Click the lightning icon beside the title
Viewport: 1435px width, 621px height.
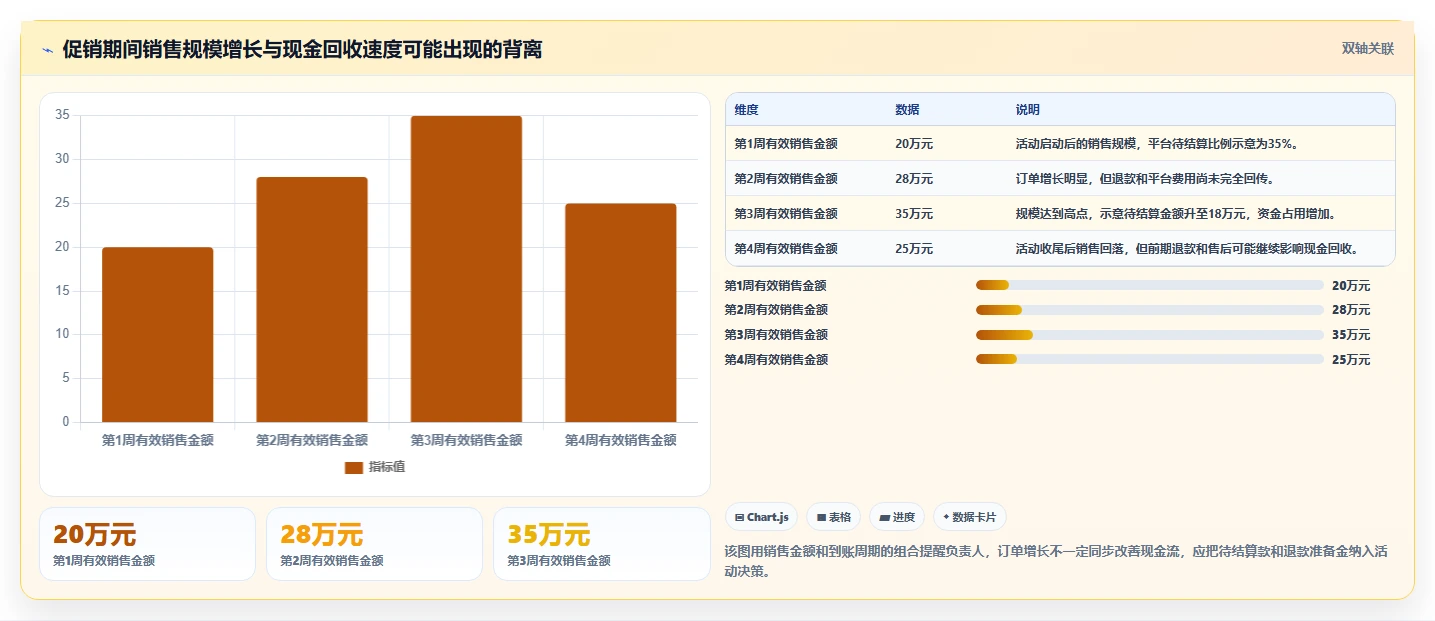pyautogui.click(x=47, y=50)
